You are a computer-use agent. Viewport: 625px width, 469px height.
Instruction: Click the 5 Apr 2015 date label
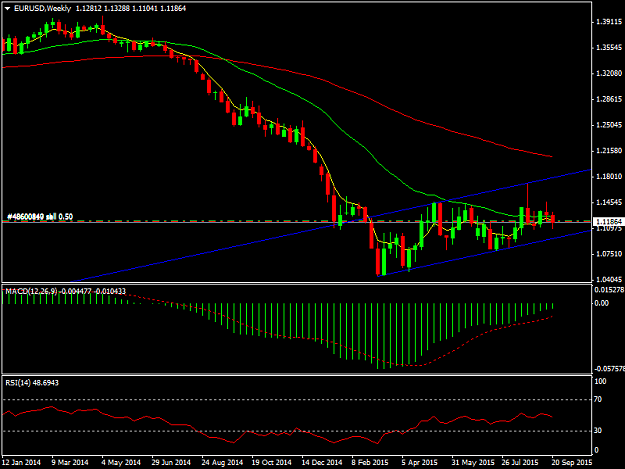(419, 462)
